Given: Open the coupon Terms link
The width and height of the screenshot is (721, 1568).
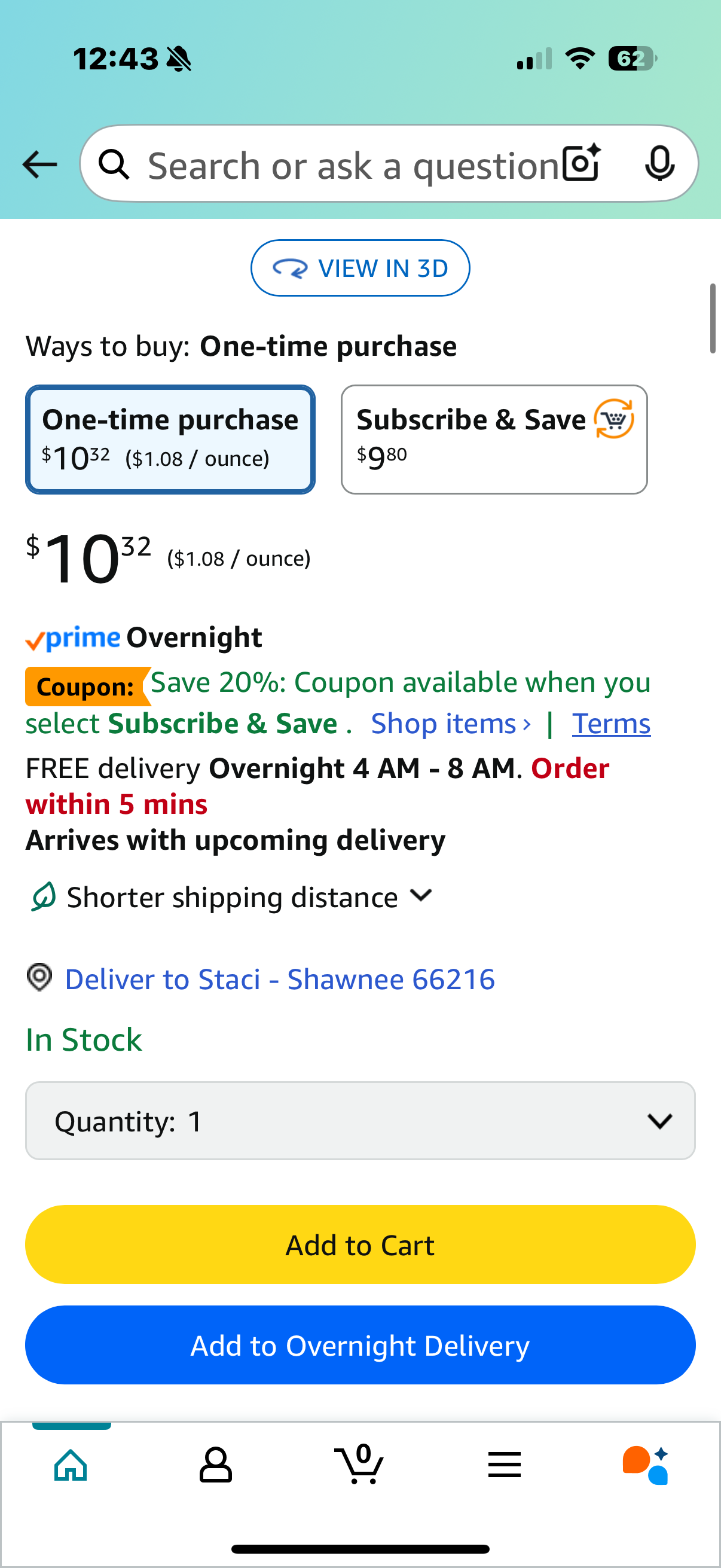Looking at the screenshot, I should (x=611, y=724).
